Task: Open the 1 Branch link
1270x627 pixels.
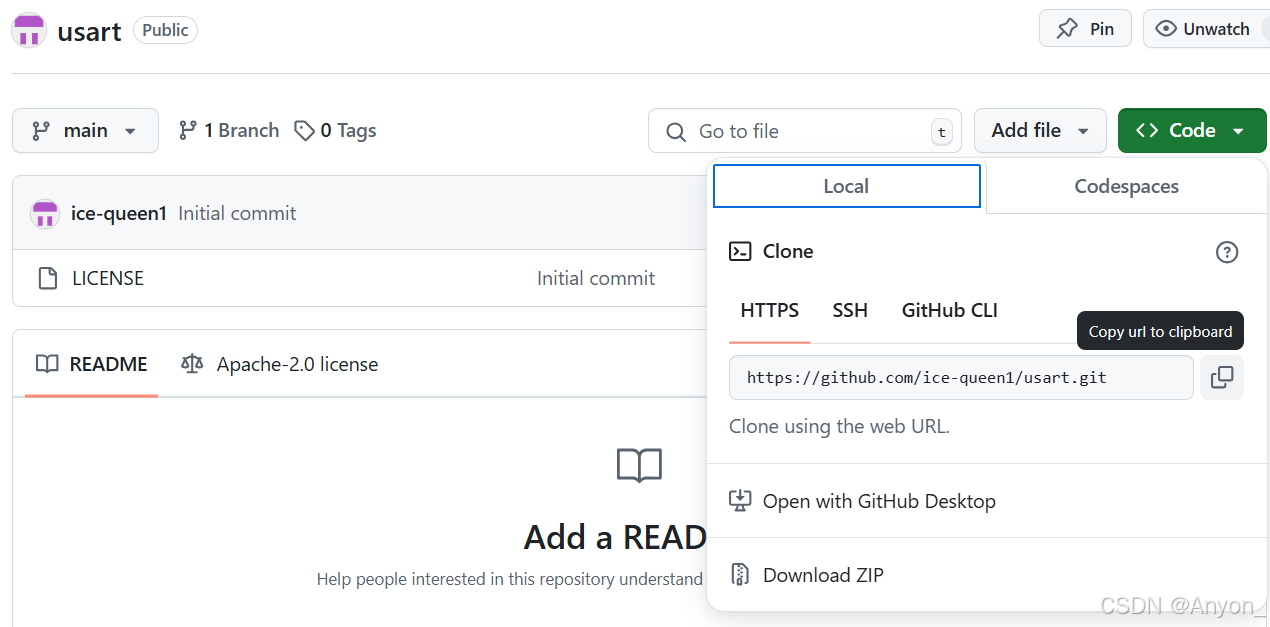Action: click(x=229, y=131)
